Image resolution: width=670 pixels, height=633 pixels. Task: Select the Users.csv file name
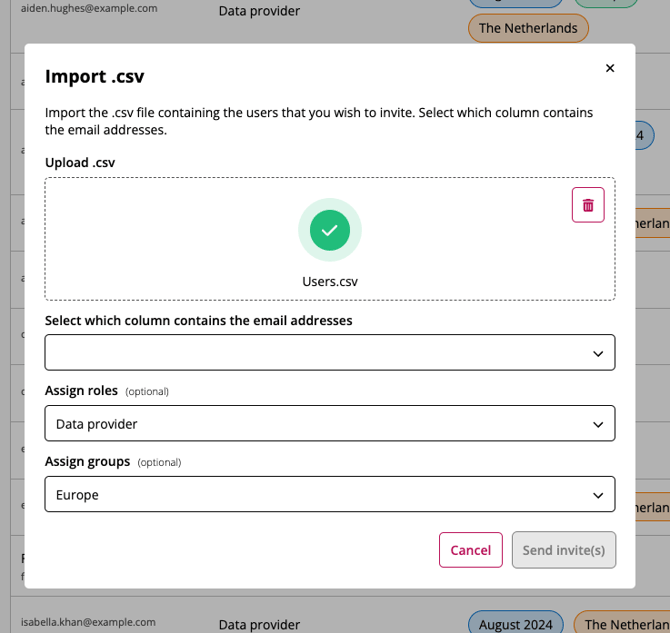coord(330,282)
